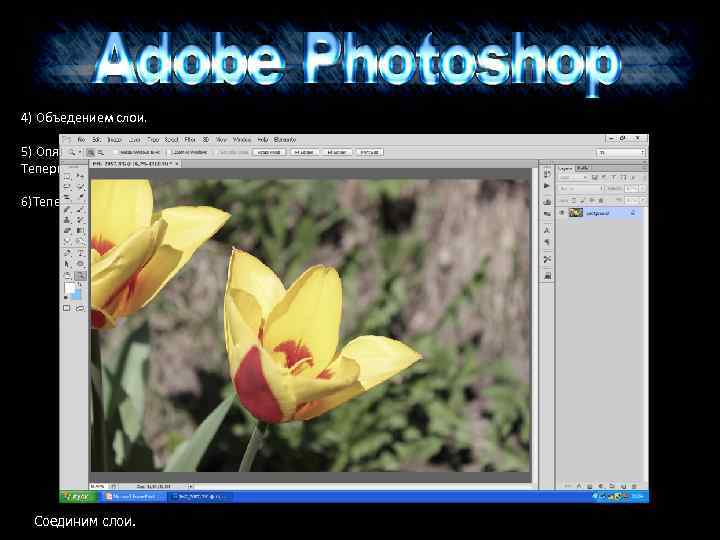Select the Rectangular Marquee tool
This screenshot has height=540, width=720.
(67, 177)
